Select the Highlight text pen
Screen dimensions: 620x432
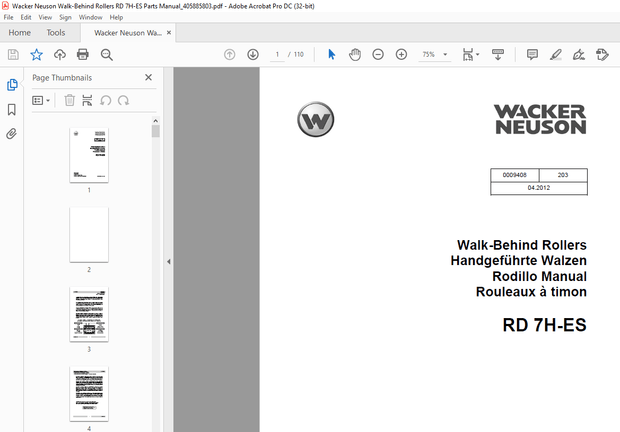click(556, 55)
